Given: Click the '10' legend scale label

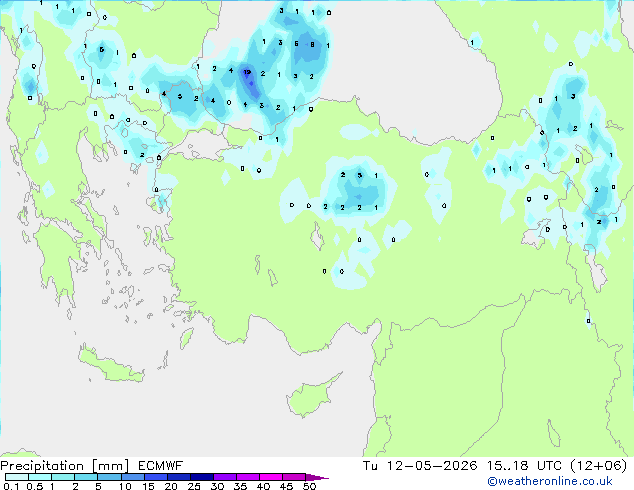Looking at the screenshot, I should 125,486.
